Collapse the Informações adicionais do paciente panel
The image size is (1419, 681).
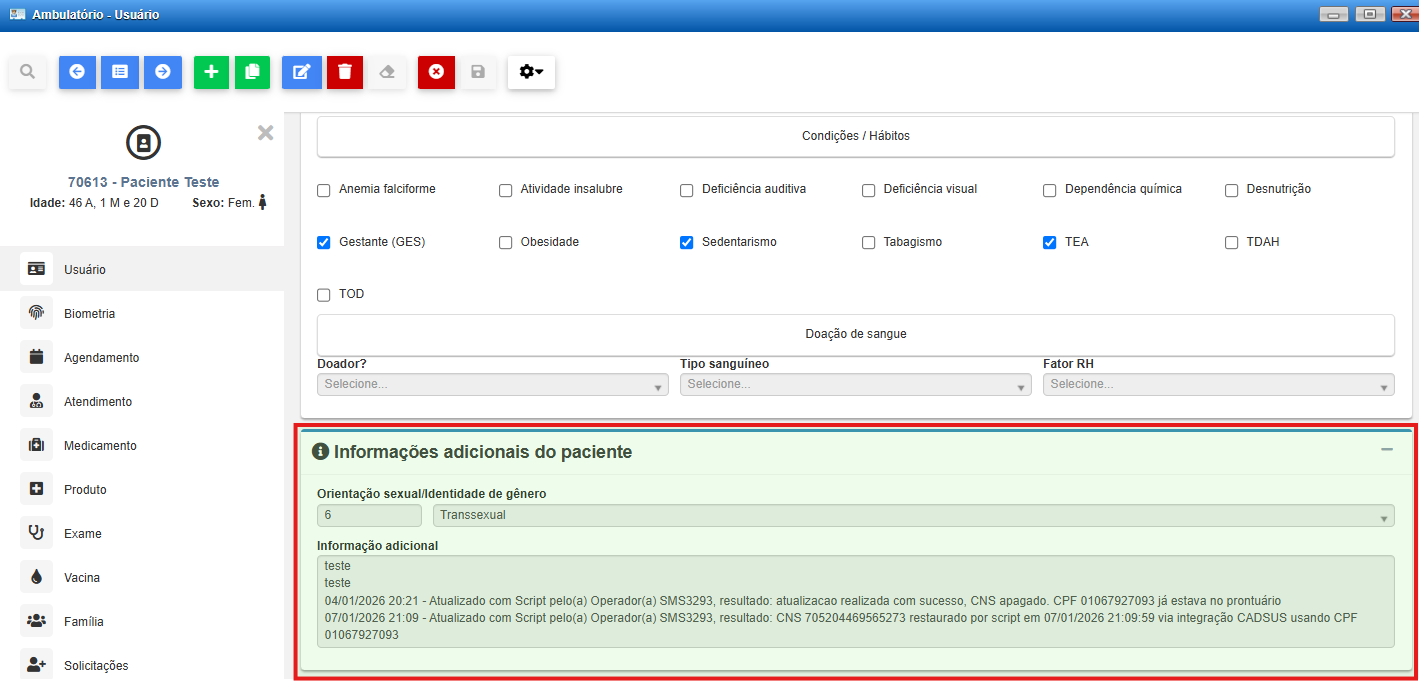pos(1387,450)
